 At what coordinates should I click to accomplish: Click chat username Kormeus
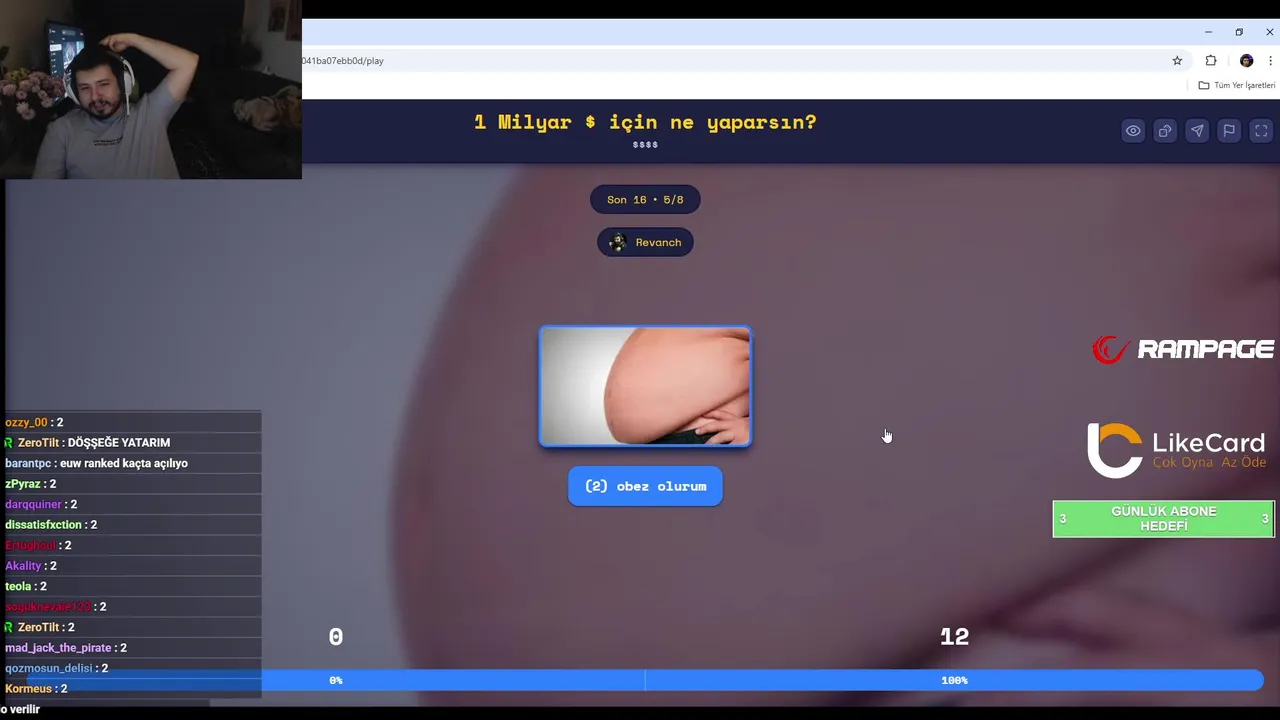coord(28,689)
